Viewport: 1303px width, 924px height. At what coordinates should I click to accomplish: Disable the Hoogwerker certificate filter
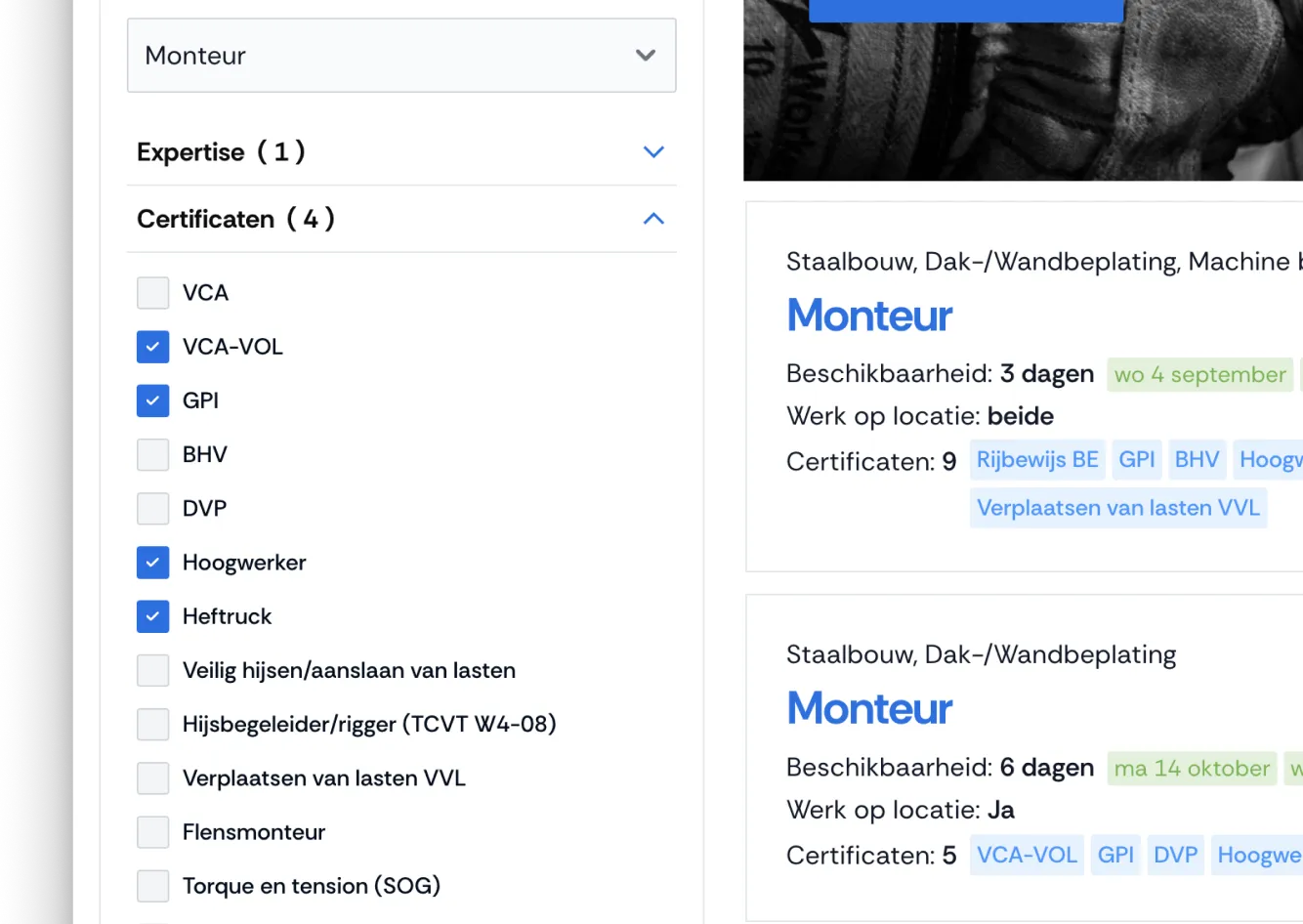pos(152,563)
